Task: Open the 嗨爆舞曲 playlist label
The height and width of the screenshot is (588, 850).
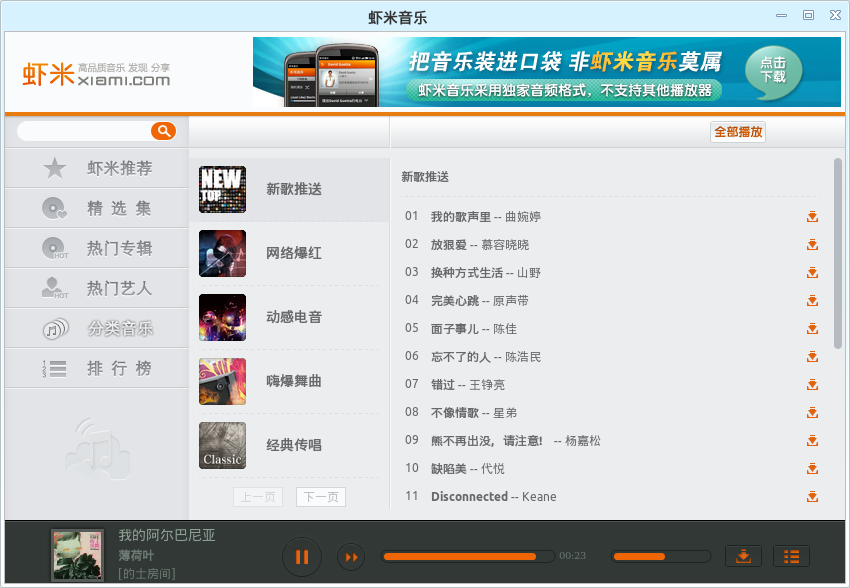Action: 294,381
